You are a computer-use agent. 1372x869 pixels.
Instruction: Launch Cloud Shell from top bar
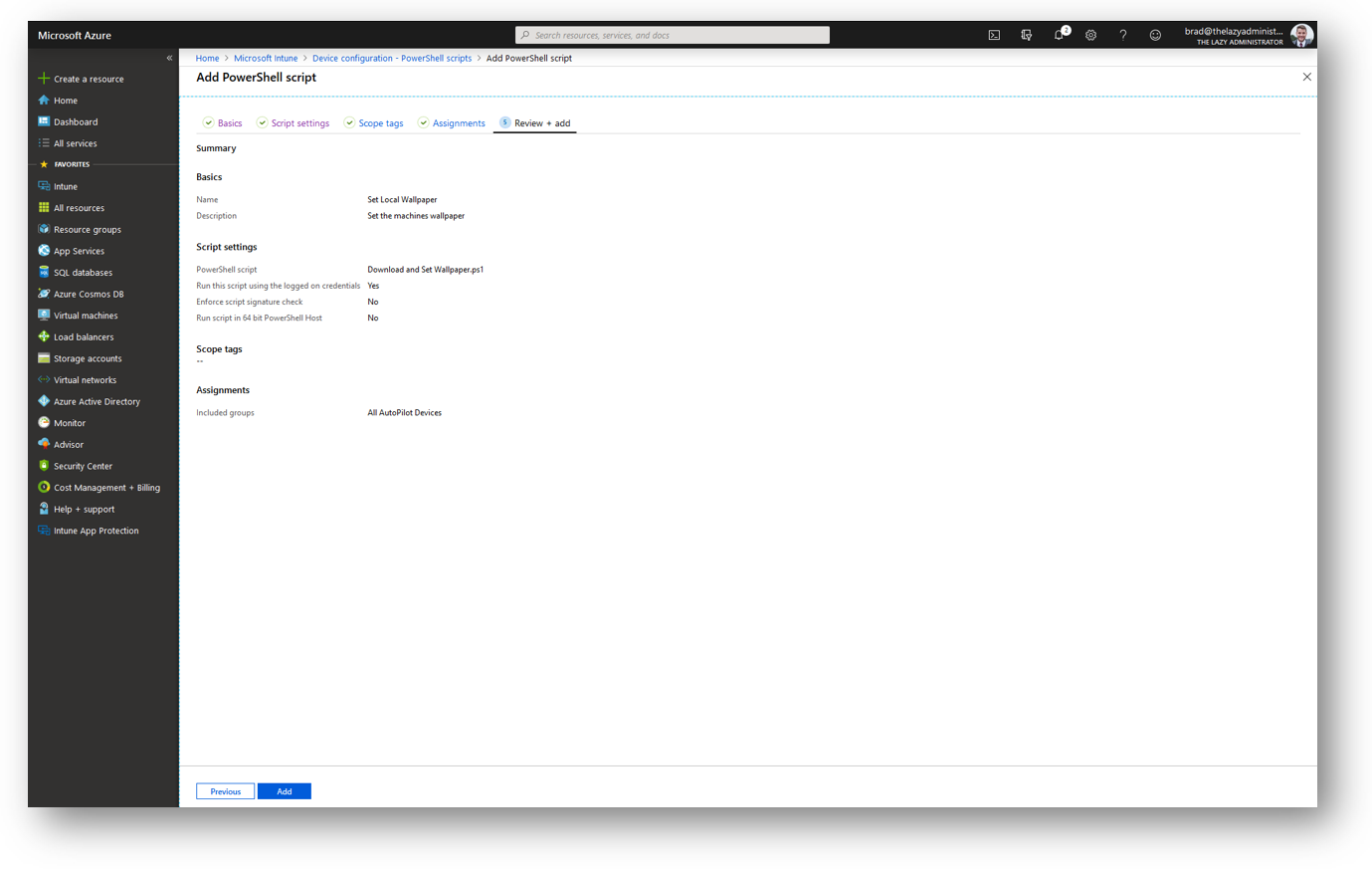pos(994,35)
